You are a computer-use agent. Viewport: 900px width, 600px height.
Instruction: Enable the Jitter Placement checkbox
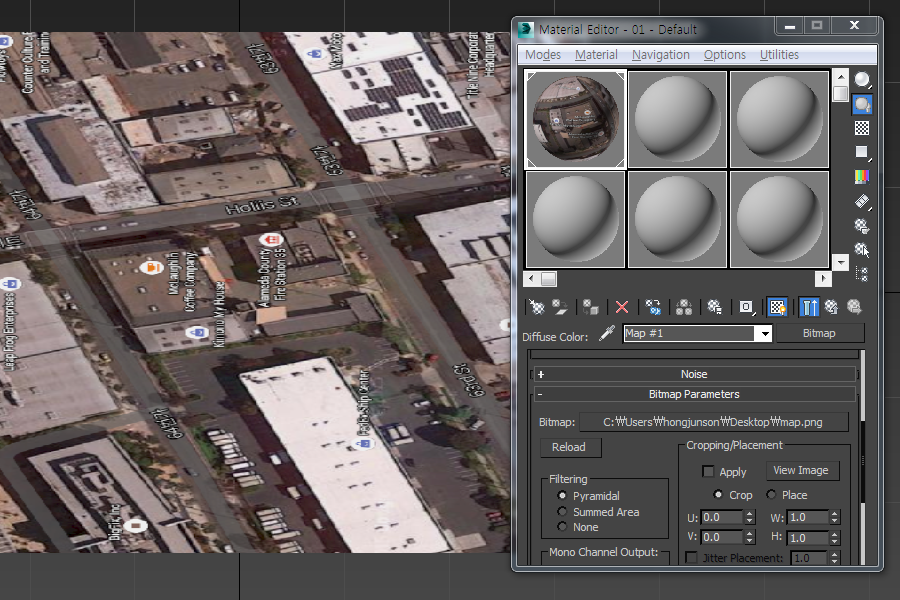coord(692,558)
